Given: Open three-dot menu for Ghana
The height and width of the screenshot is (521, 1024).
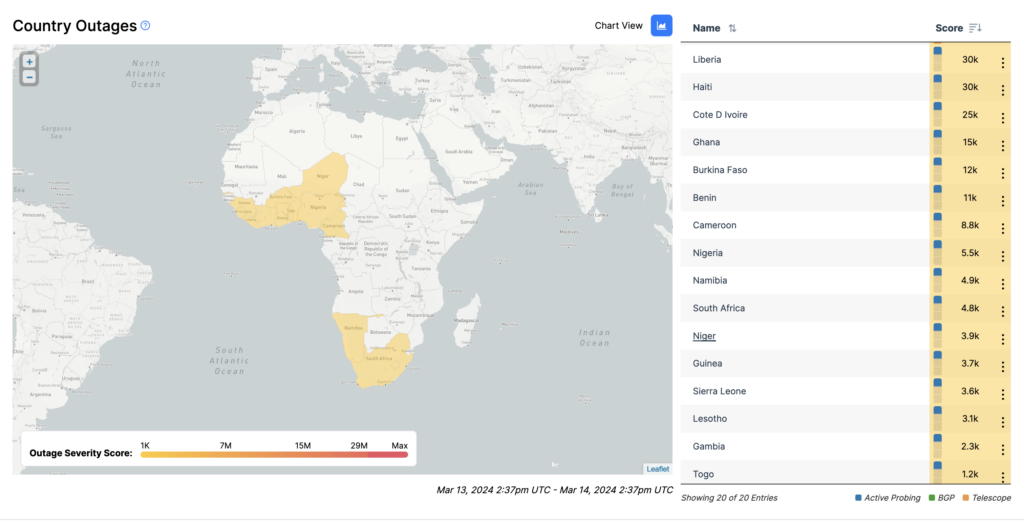Looking at the screenshot, I should click(x=1002, y=146).
